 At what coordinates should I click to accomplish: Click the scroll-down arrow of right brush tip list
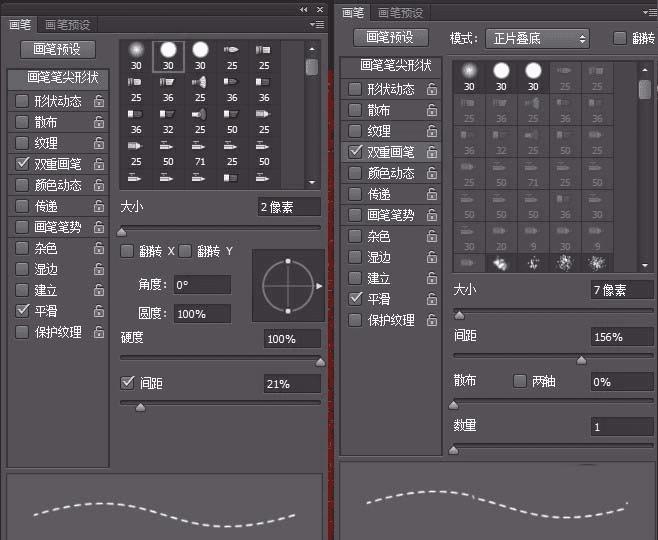coord(645,265)
